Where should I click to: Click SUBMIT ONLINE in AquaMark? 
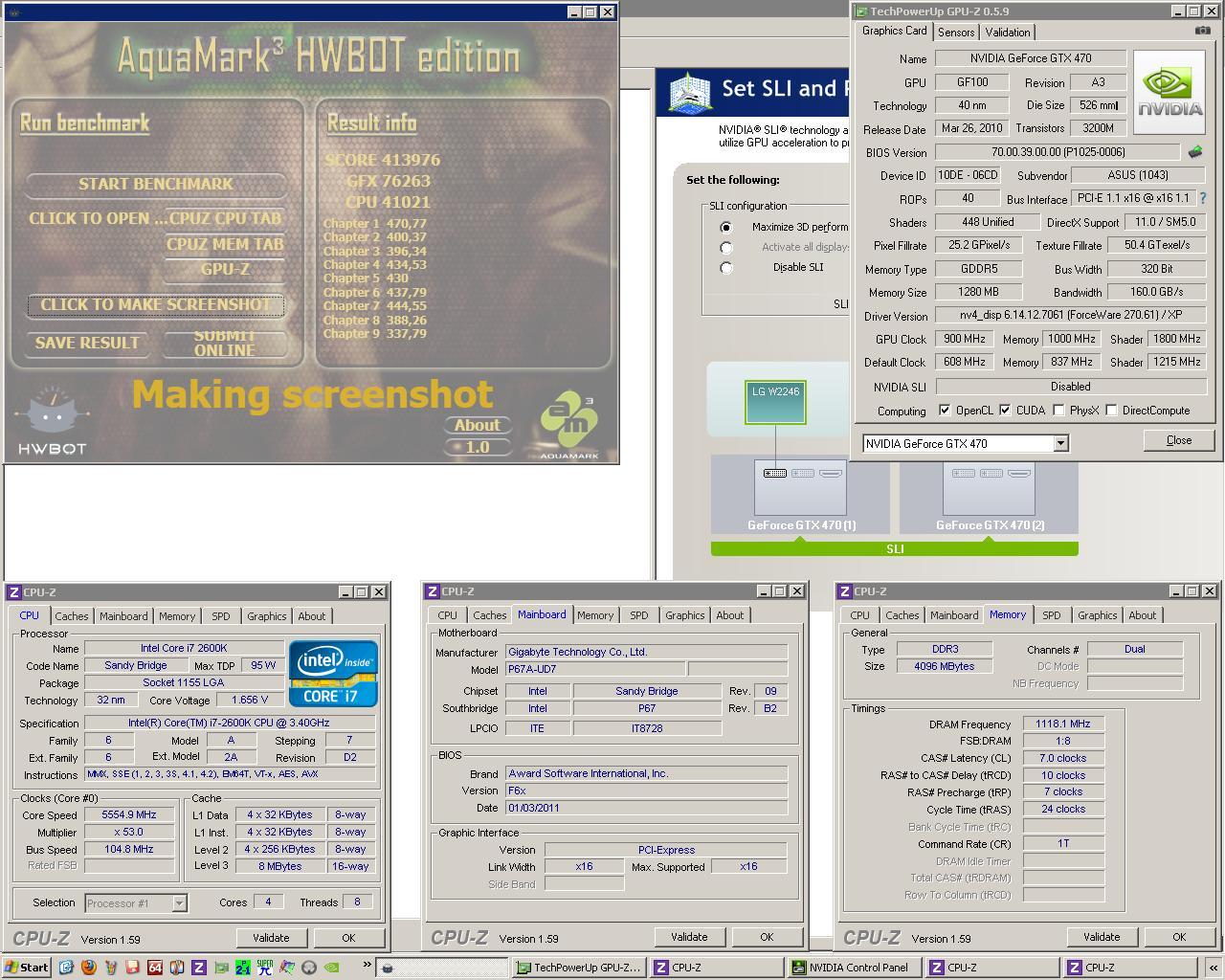(225, 343)
